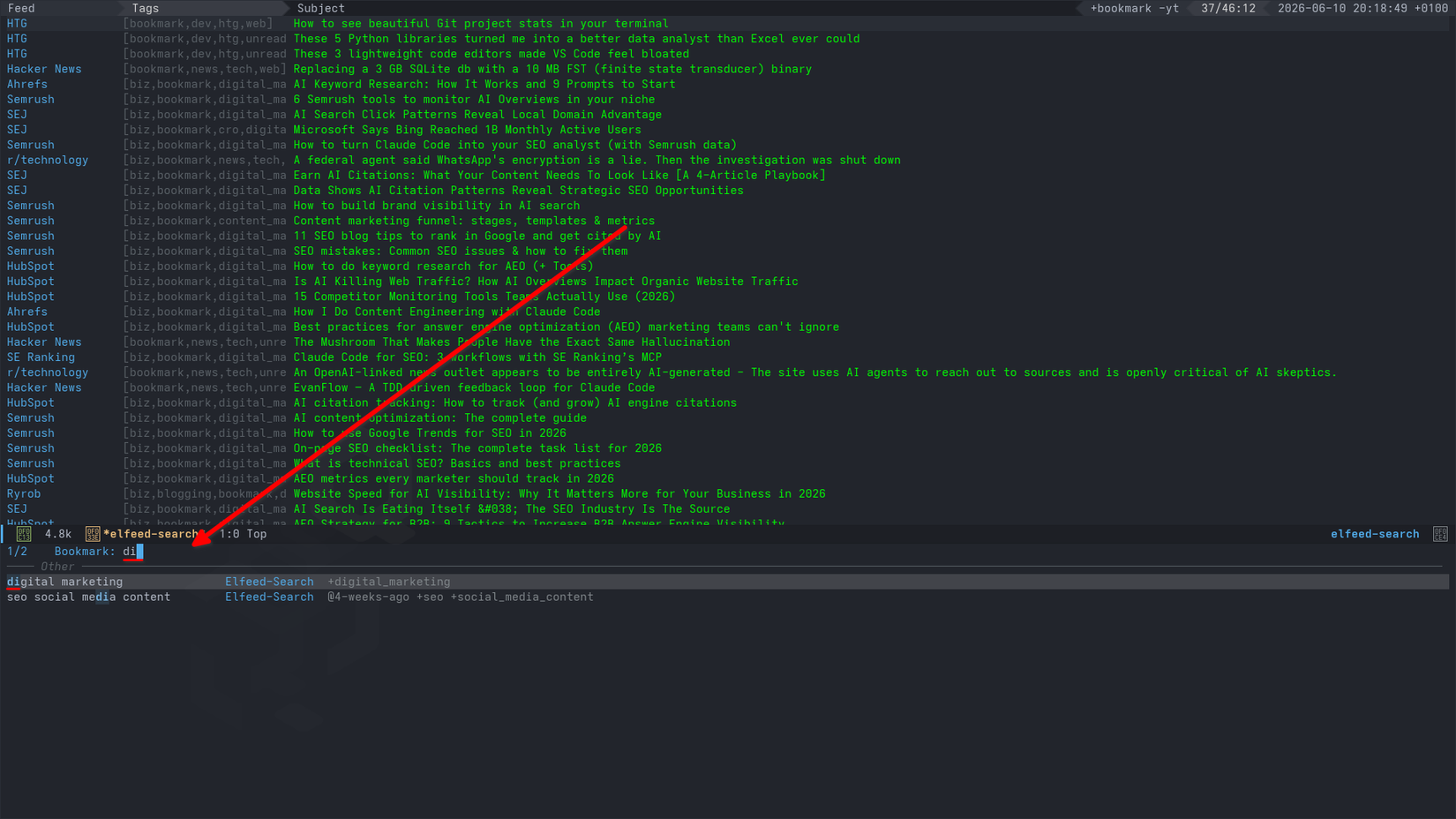Click the Bookmark prompt input field

(x=132, y=552)
